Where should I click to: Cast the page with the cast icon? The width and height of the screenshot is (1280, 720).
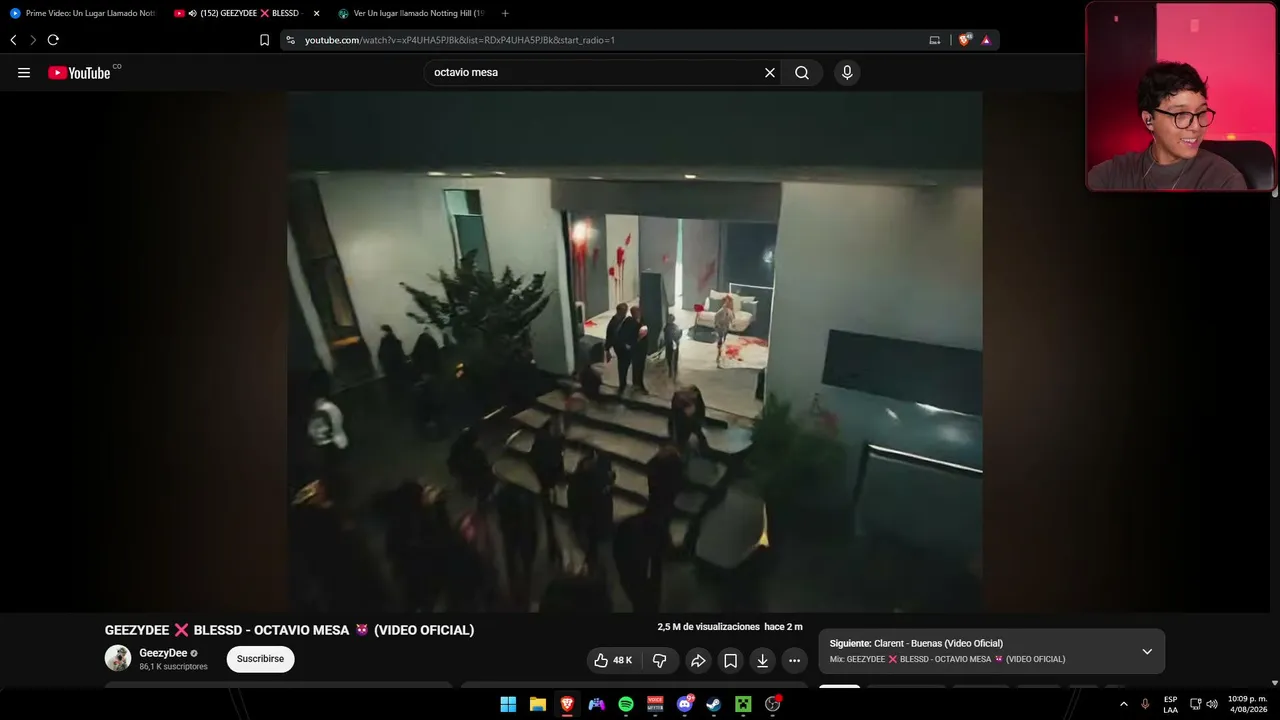pyautogui.click(x=935, y=40)
